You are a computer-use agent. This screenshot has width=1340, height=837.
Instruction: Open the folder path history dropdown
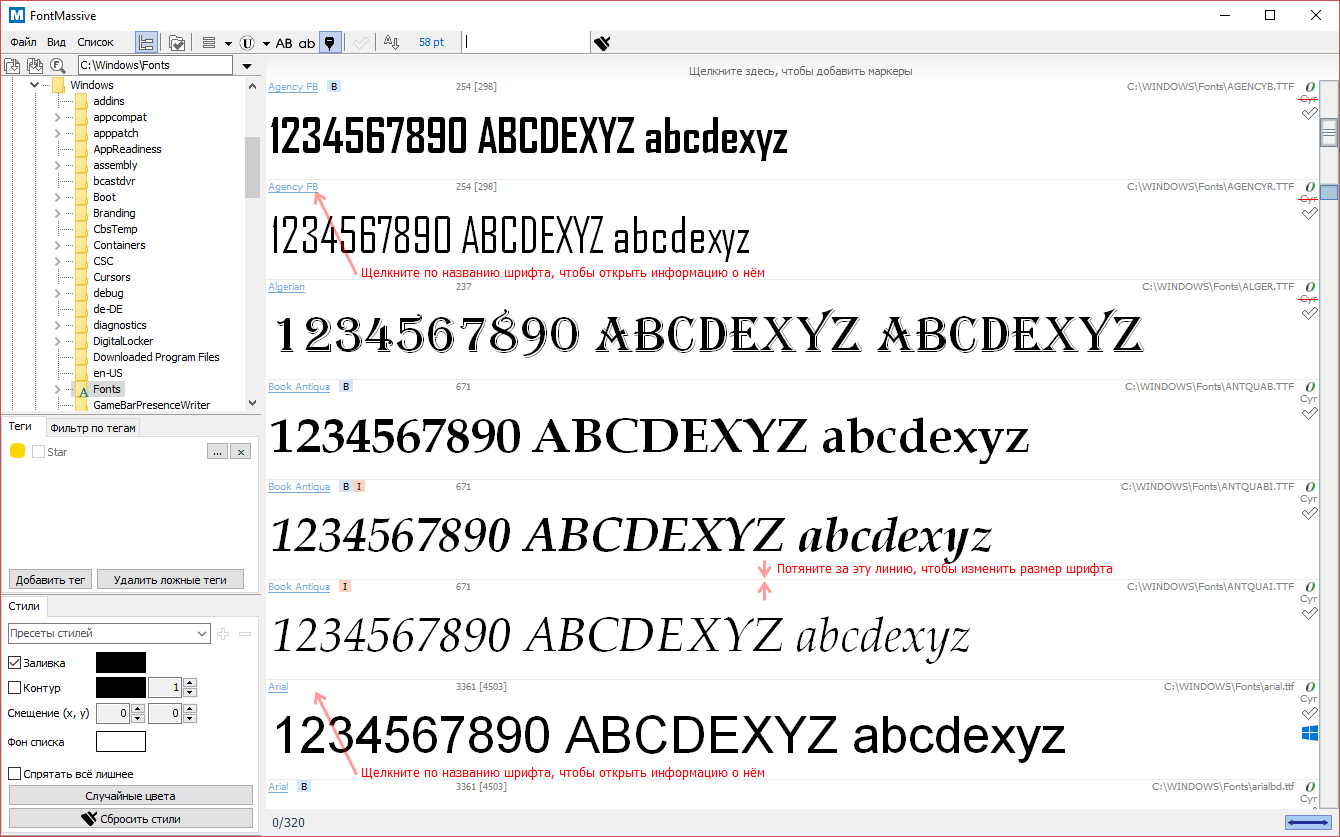coord(247,65)
